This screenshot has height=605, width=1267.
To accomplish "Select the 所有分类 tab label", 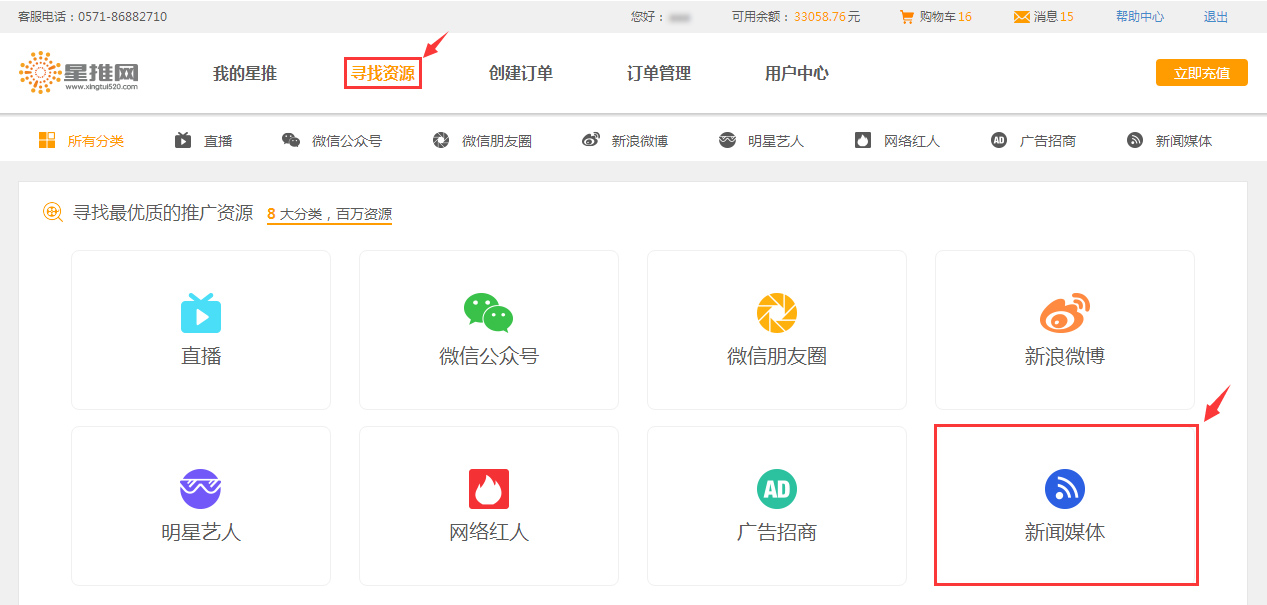I will pyautogui.click(x=96, y=141).
